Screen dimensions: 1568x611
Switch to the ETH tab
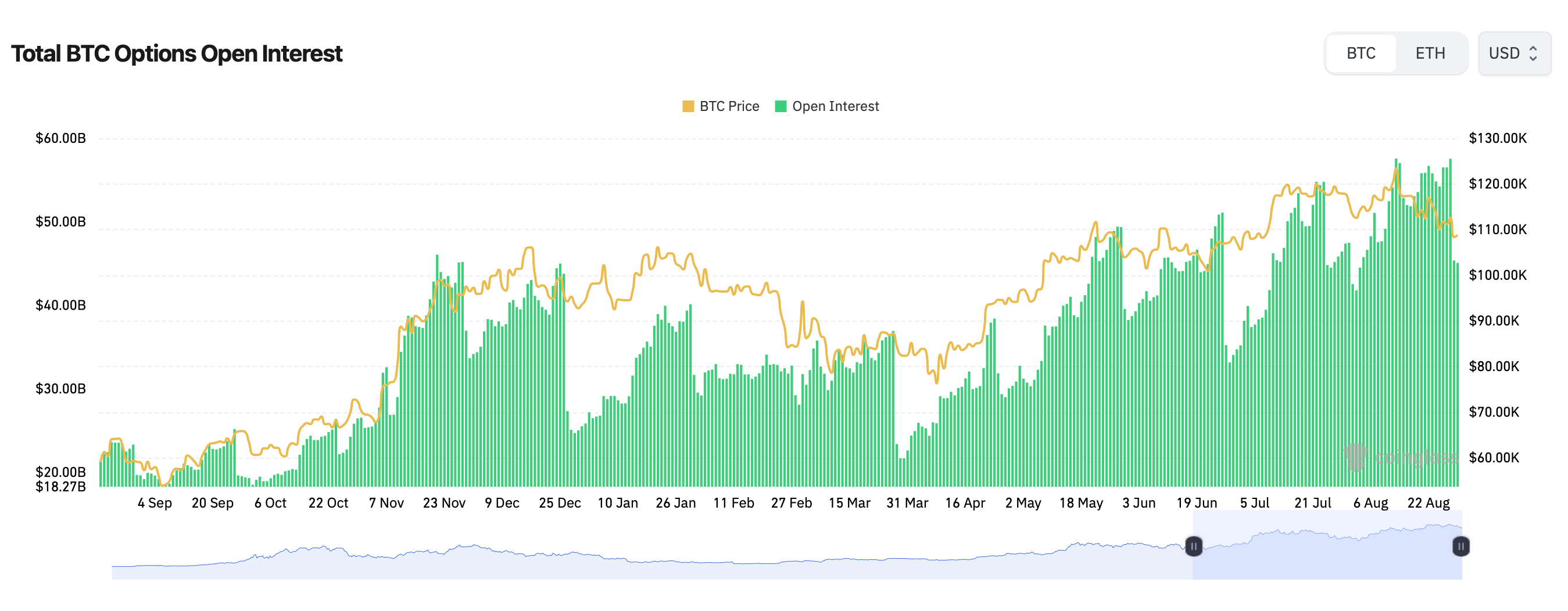pos(1429,53)
